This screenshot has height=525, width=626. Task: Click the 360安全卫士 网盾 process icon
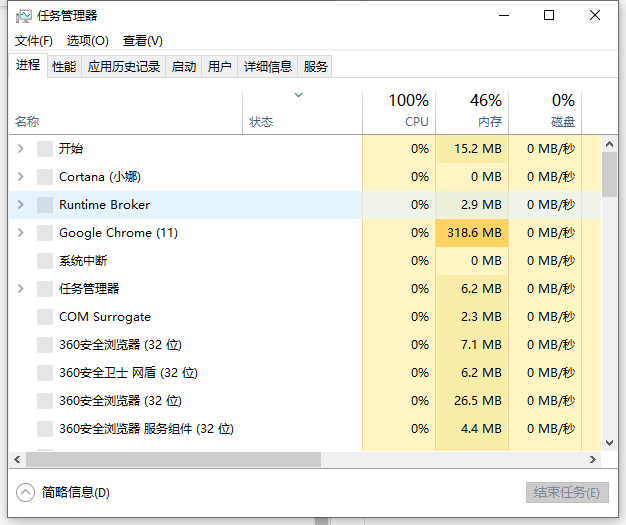pyautogui.click(x=44, y=373)
